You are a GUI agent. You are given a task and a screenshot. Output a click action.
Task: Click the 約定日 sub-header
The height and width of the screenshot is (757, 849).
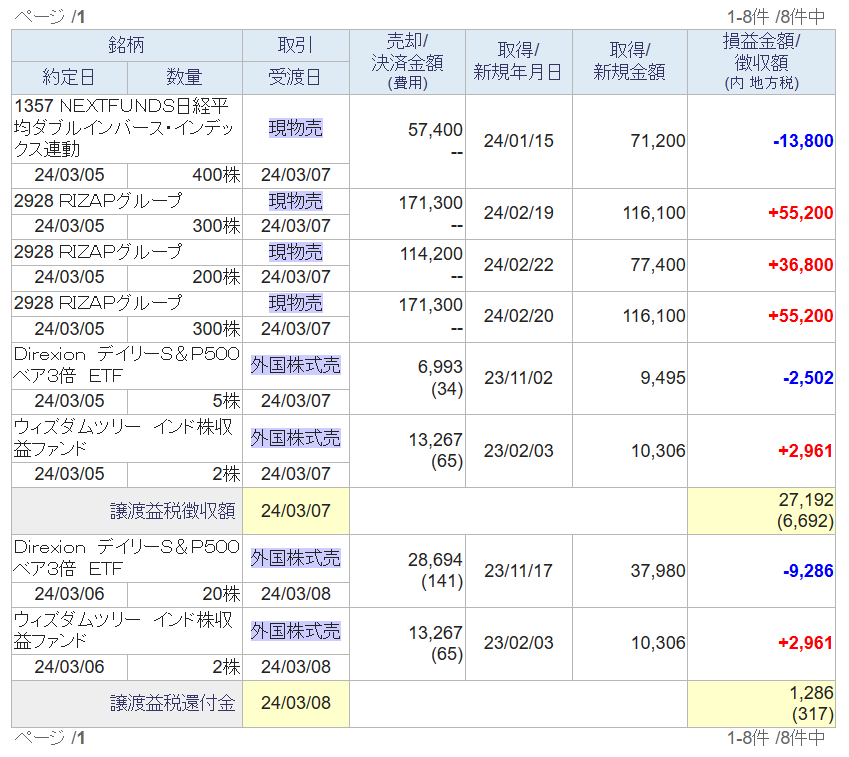pos(69,78)
